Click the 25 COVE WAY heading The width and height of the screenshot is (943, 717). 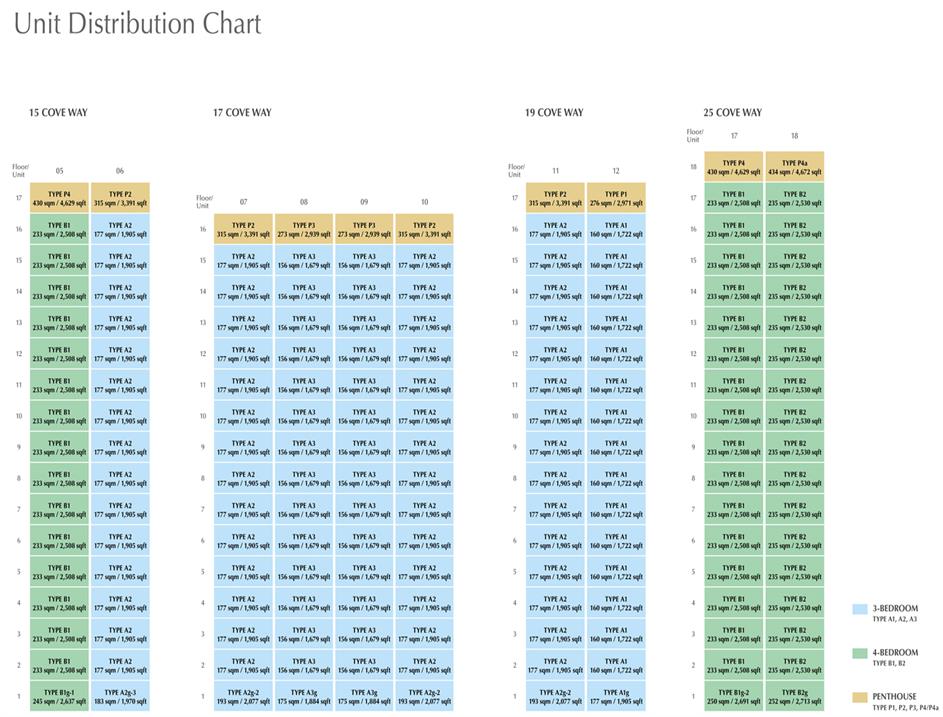tap(732, 113)
